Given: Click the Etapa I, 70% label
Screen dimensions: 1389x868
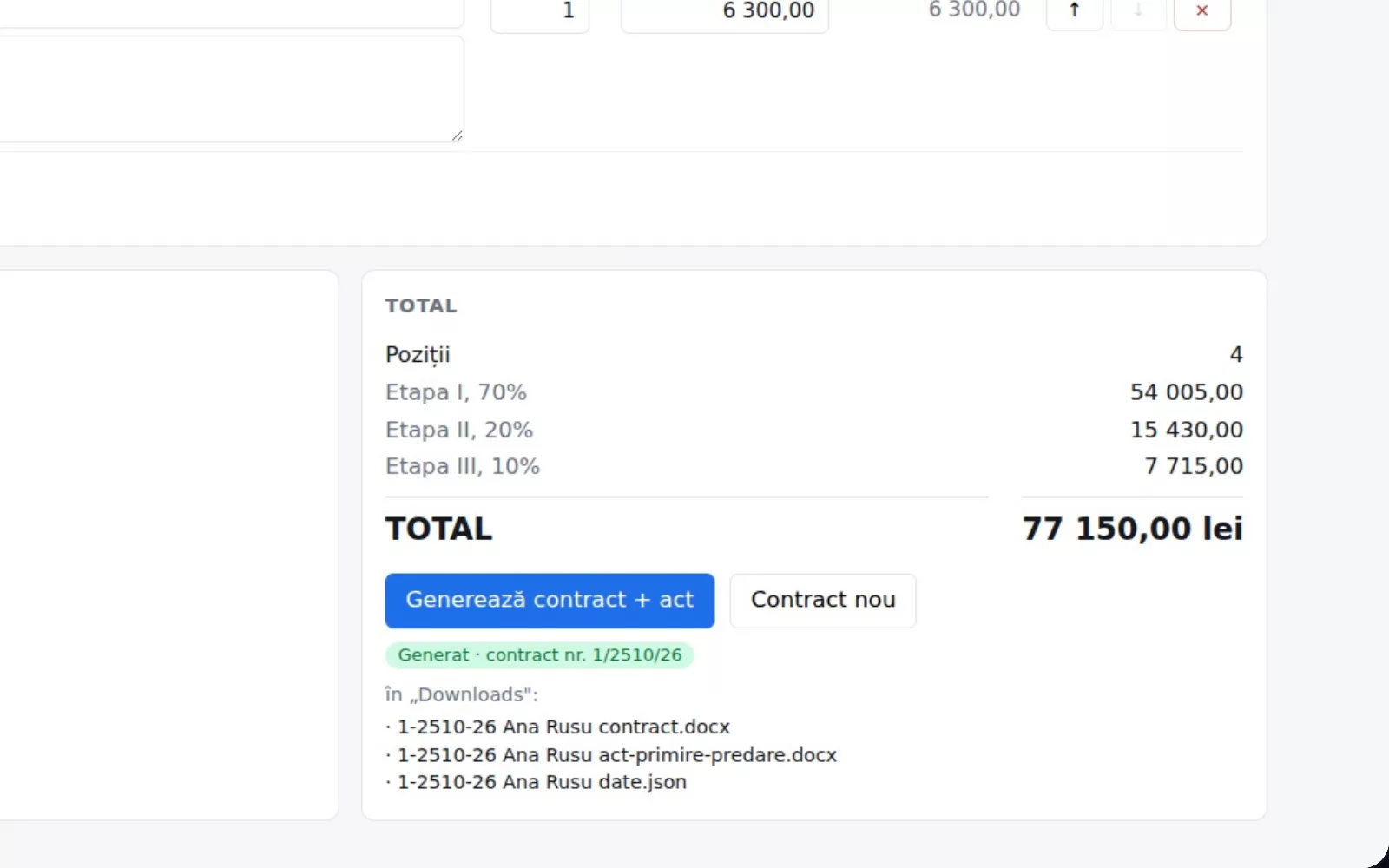Looking at the screenshot, I should [456, 392].
